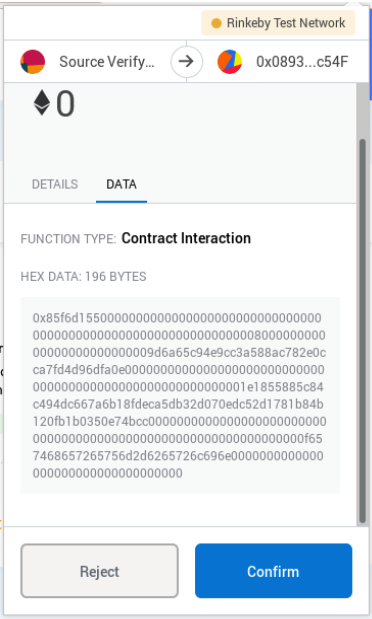372x619 pixels.
Task: Reject the transaction
Action: [x=100, y=571]
